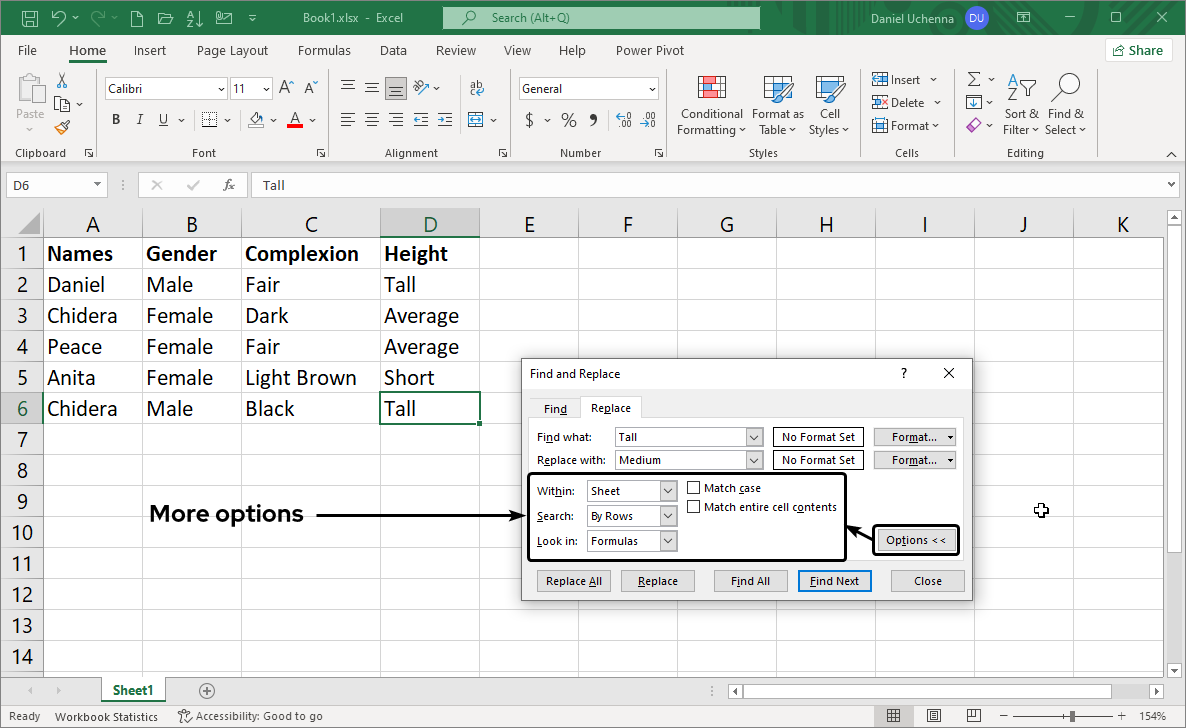Click the Find what input field
The image size is (1186, 728).
(x=680, y=437)
